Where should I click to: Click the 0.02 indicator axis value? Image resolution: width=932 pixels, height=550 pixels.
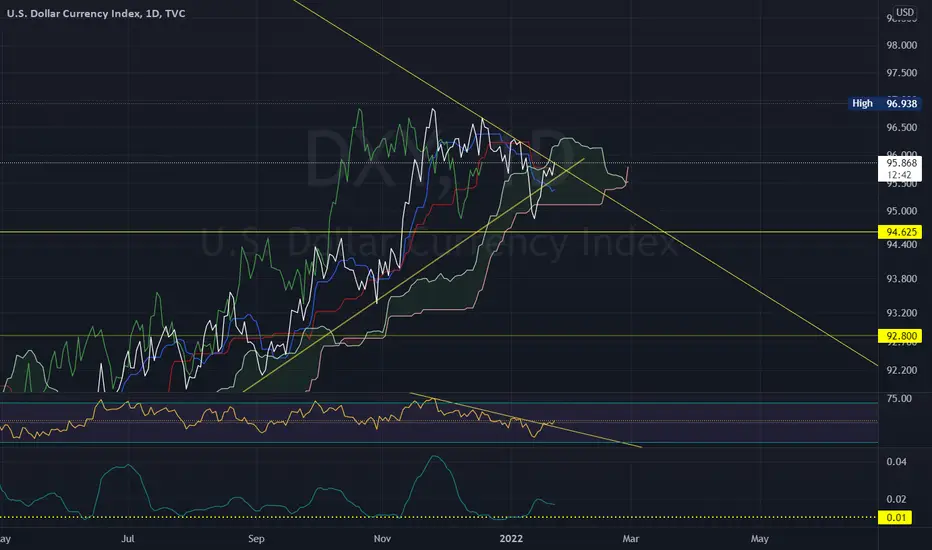pyautogui.click(x=896, y=499)
